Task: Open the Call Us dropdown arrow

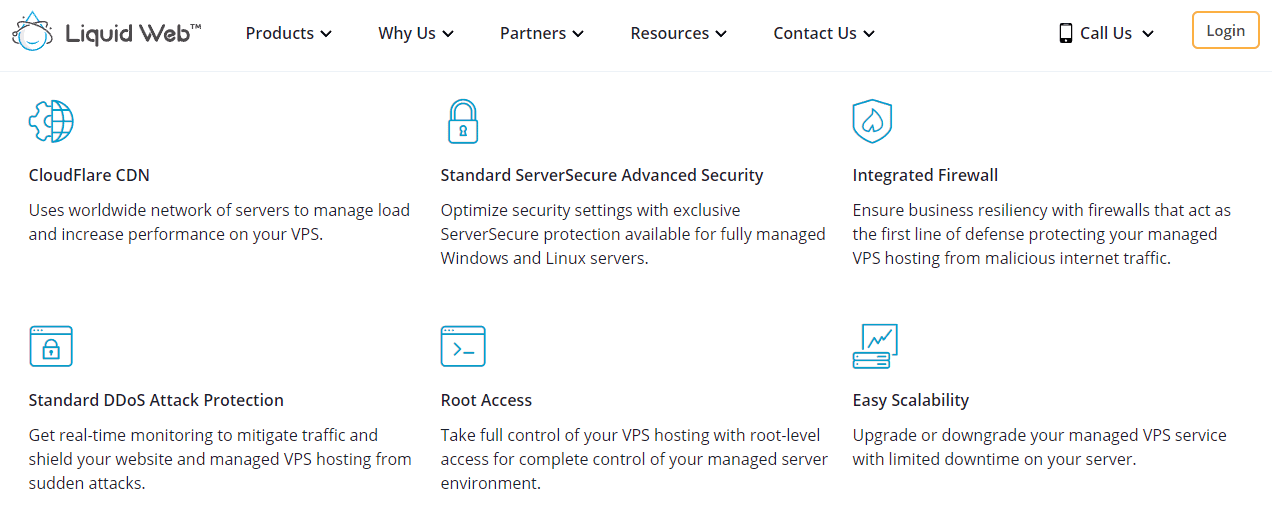Action: pos(1147,34)
